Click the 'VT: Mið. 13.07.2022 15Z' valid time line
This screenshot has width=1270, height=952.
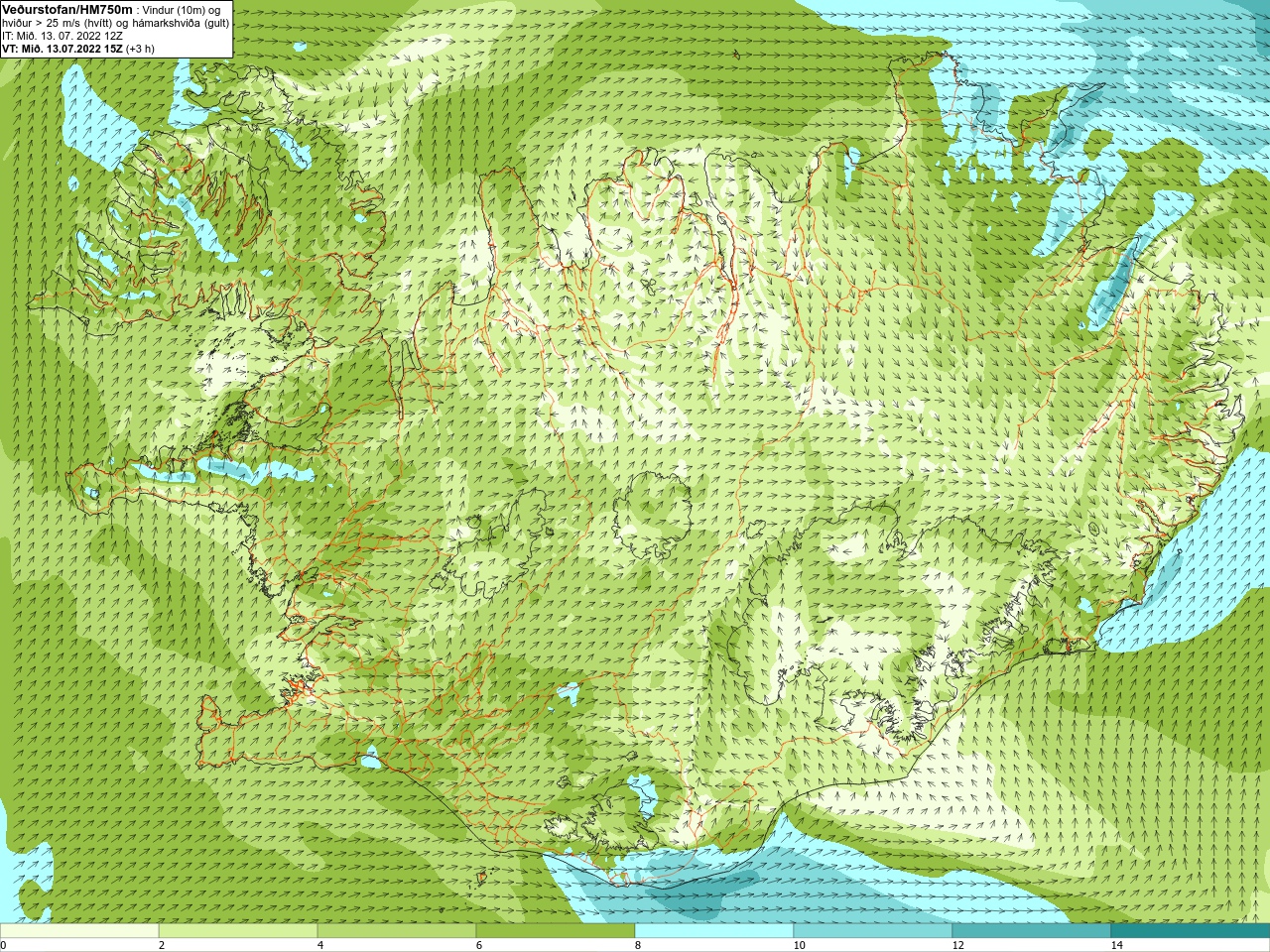click(x=63, y=49)
